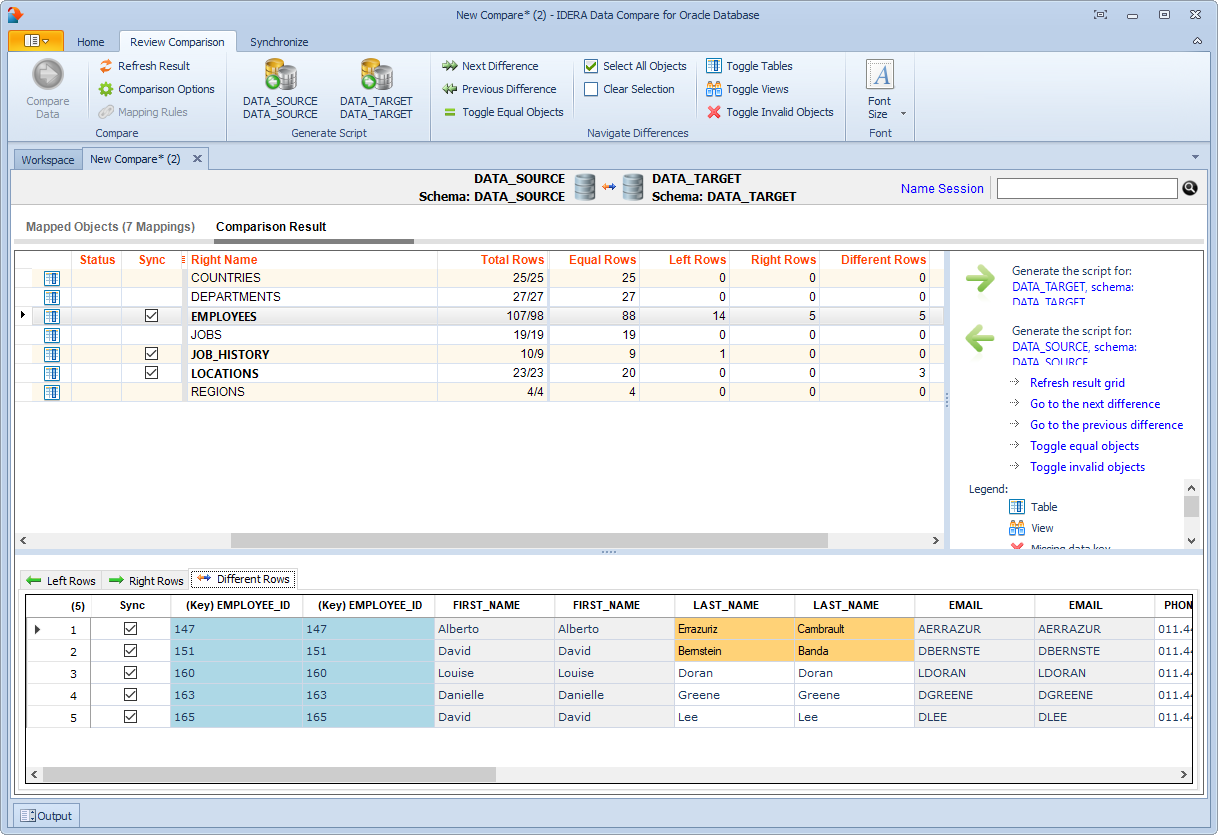
Task: Click Go to the next difference link
Action: pyautogui.click(x=1095, y=404)
